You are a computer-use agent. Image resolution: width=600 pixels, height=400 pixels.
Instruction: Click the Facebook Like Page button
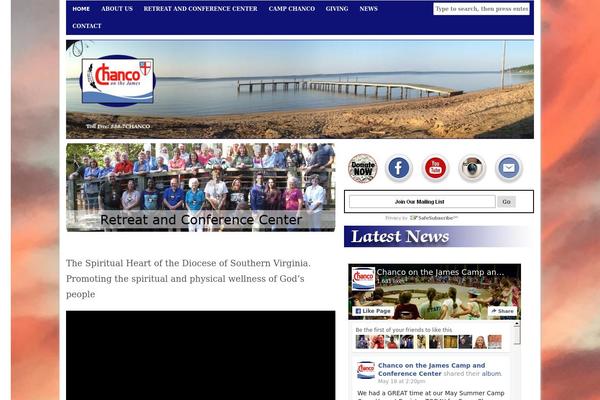(373, 311)
